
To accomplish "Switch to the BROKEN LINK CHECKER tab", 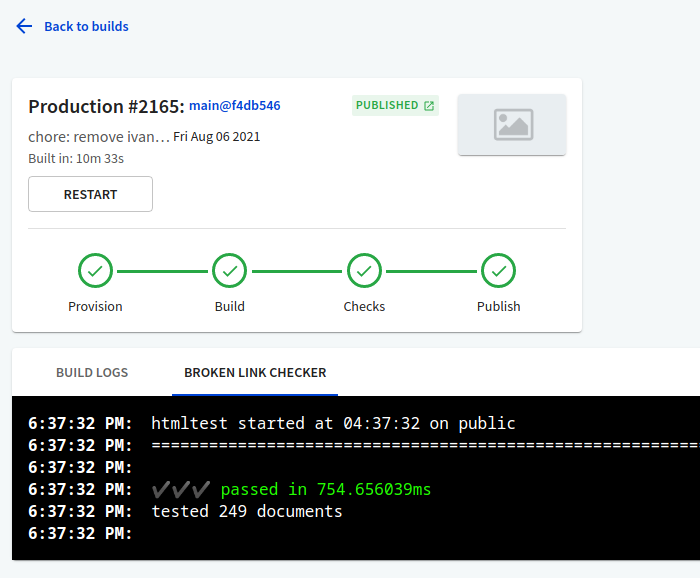I will click(x=255, y=373).
